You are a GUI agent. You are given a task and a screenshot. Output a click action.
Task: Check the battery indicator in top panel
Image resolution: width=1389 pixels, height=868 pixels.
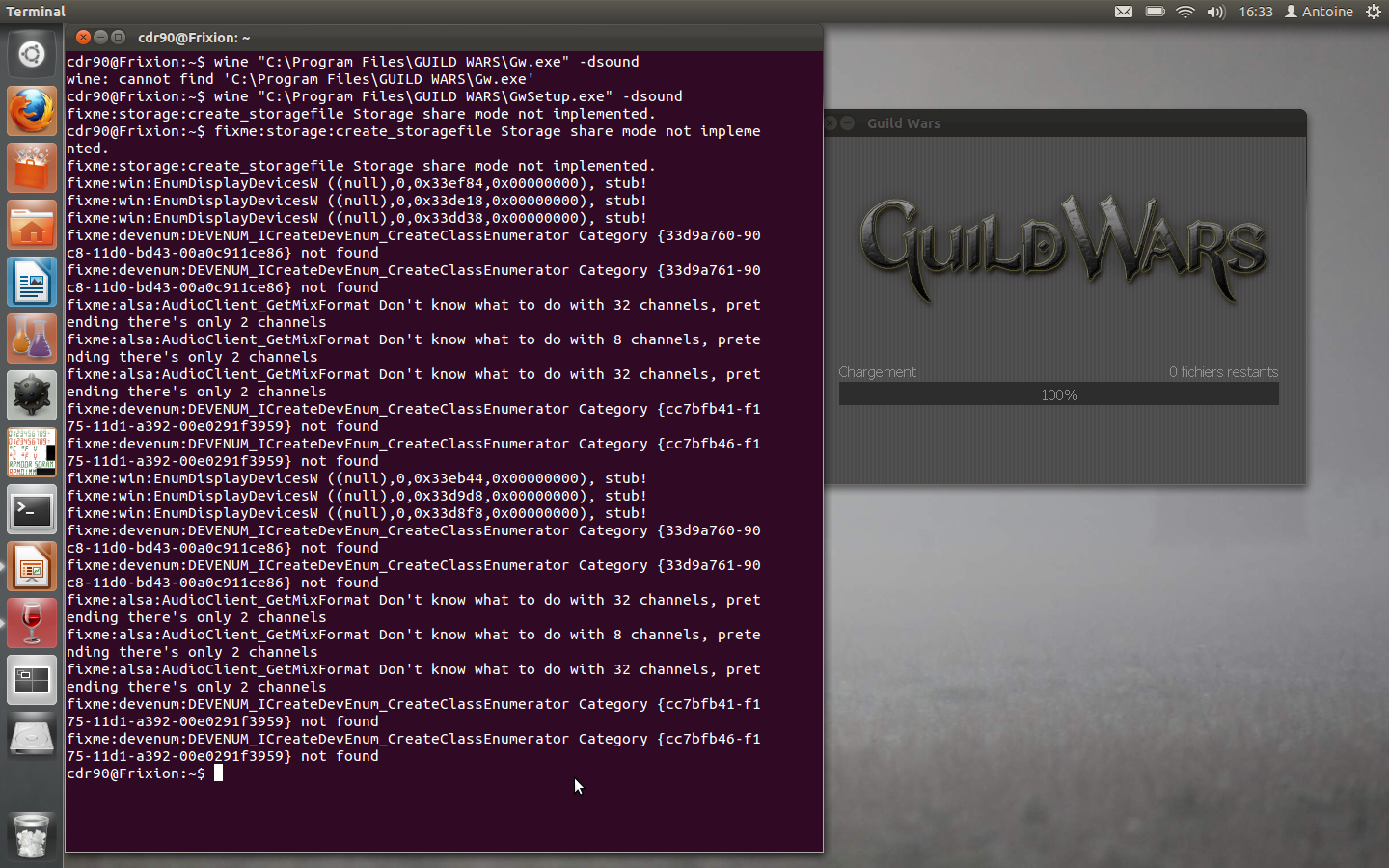1155,12
